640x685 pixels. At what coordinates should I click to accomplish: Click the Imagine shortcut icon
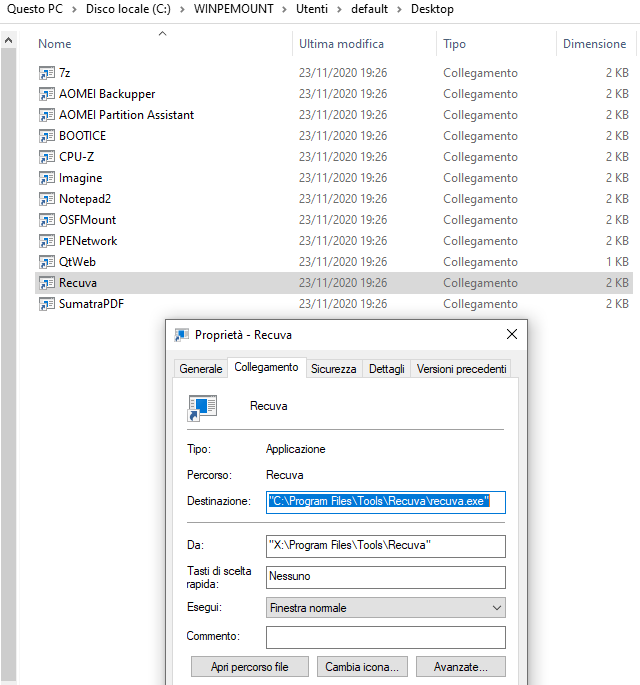[47, 178]
